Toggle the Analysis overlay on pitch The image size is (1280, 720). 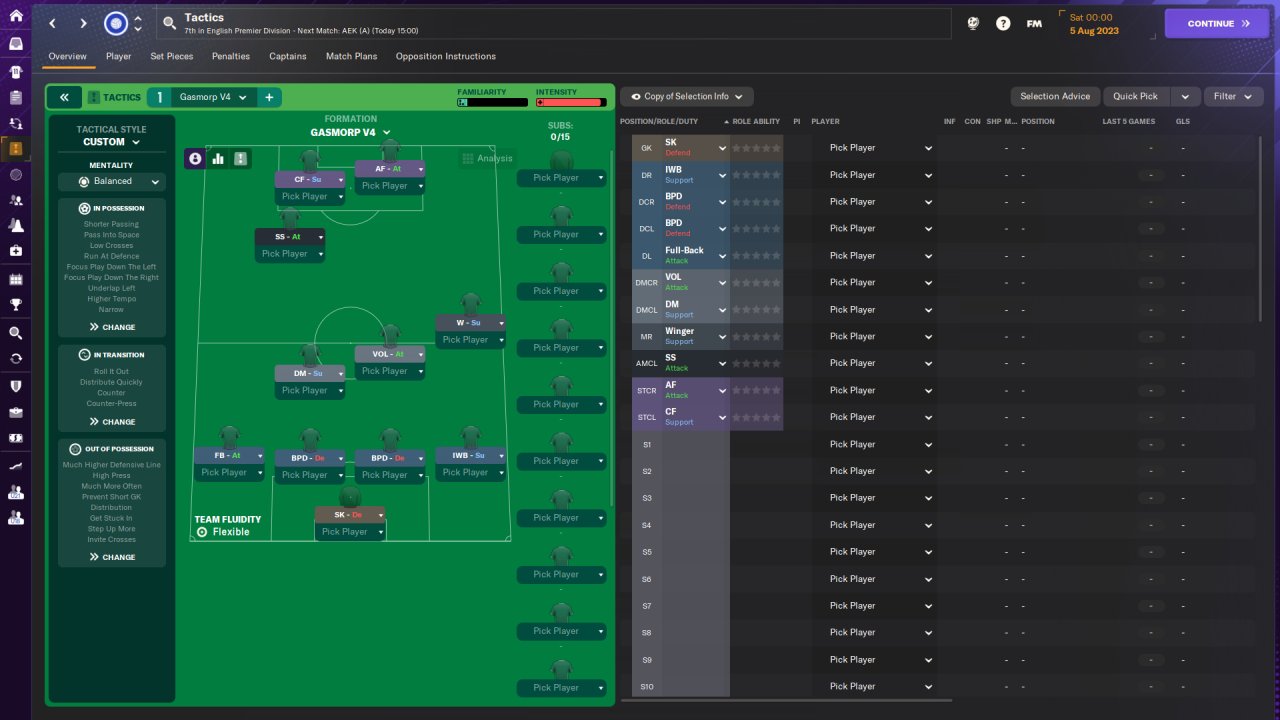pyautogui.click(x=487, y=158)
